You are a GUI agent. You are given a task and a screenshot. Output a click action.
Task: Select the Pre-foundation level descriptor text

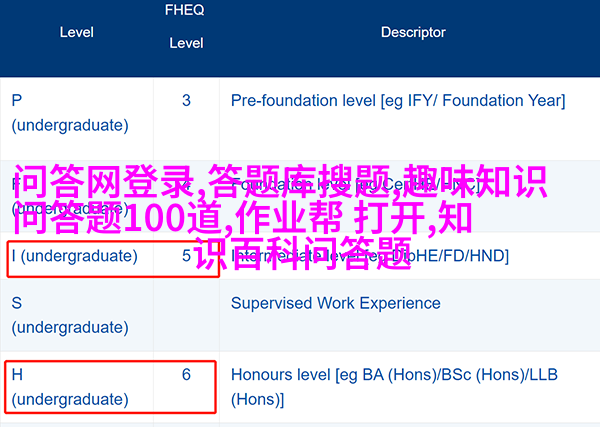(x=398, y=101)
